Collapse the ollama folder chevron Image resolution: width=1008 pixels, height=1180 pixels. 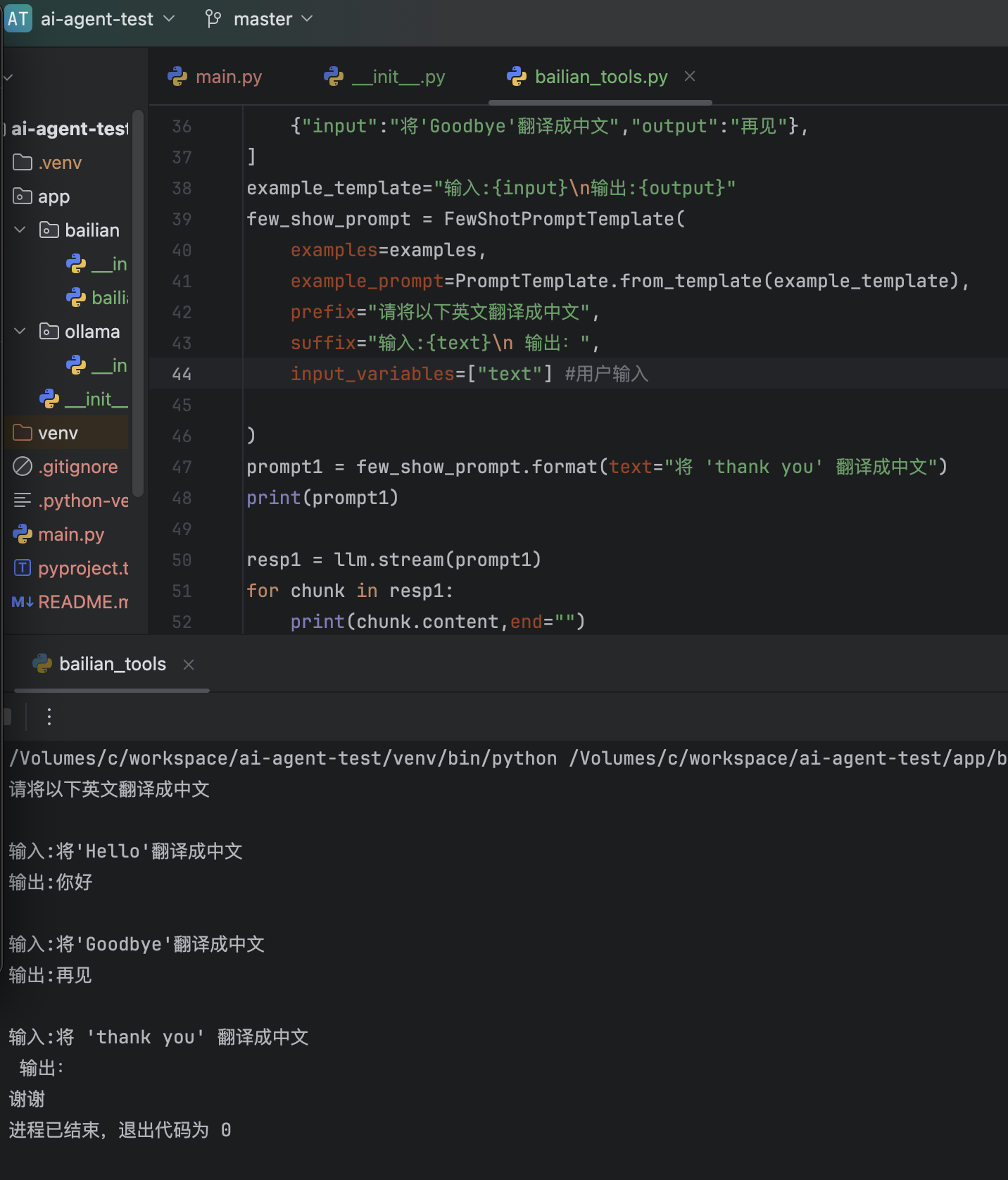pos(20,331)
